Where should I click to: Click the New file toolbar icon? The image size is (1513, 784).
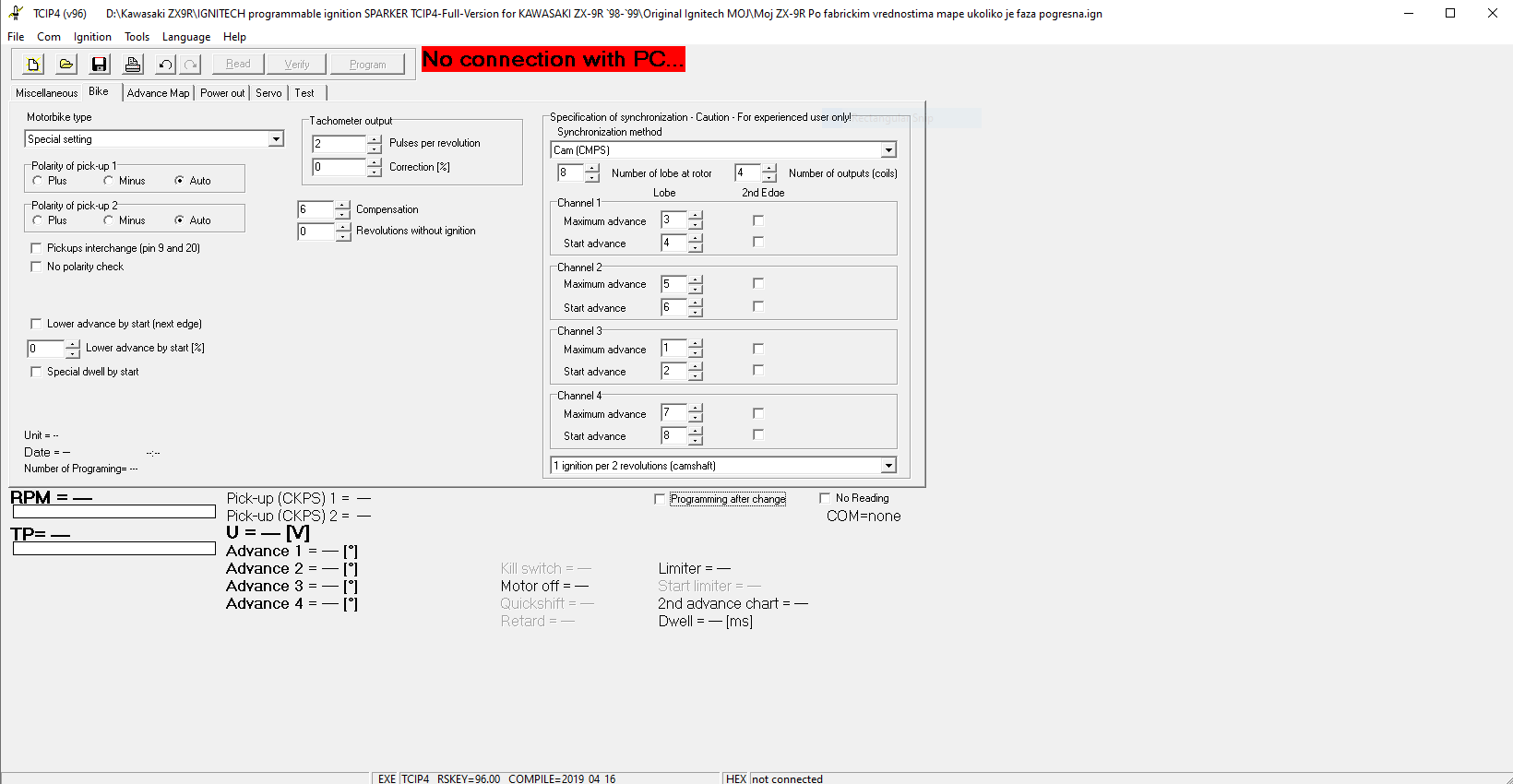point(33,65)
